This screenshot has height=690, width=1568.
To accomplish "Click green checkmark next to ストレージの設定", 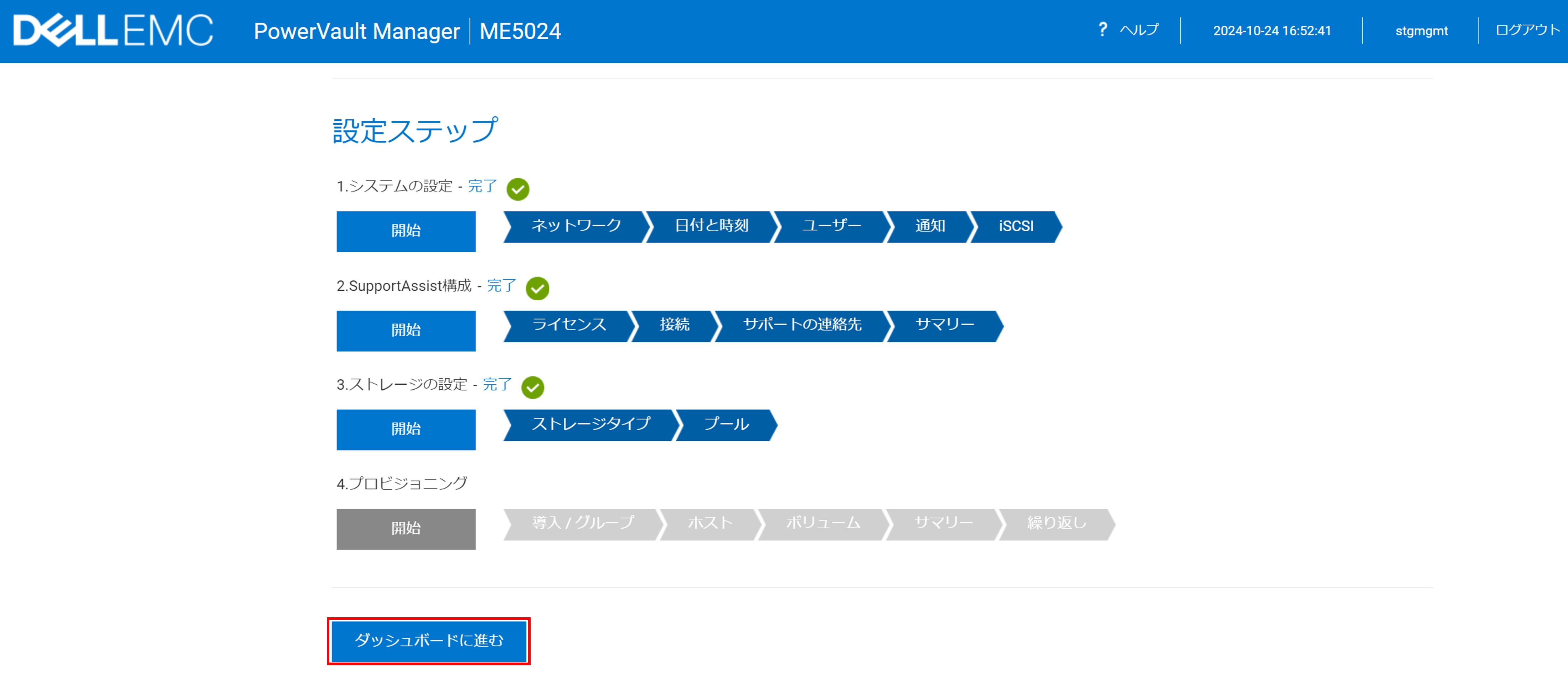I will [533, 388].
